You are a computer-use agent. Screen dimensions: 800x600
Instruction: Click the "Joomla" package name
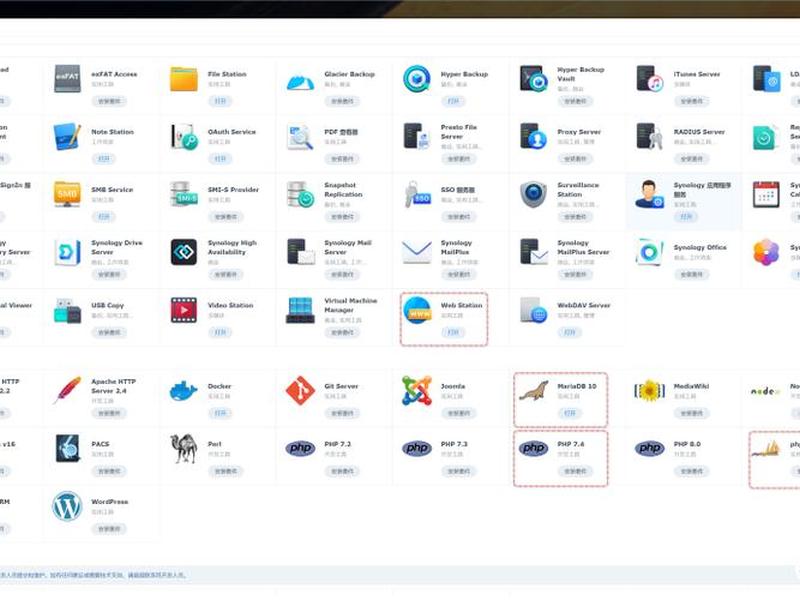click(453, 386)
